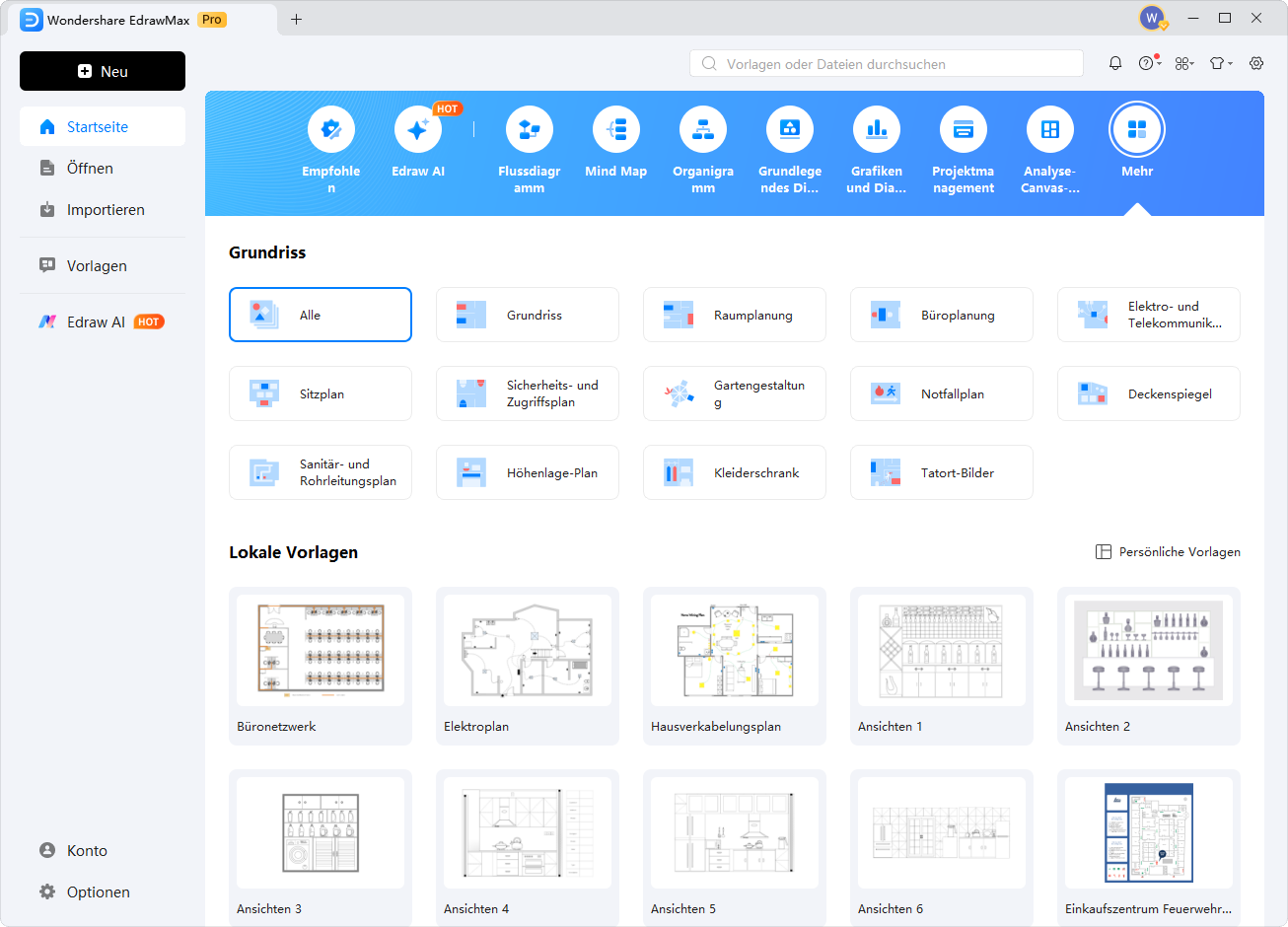Open the Mehr categories icon

click(x=1137, y=130)
